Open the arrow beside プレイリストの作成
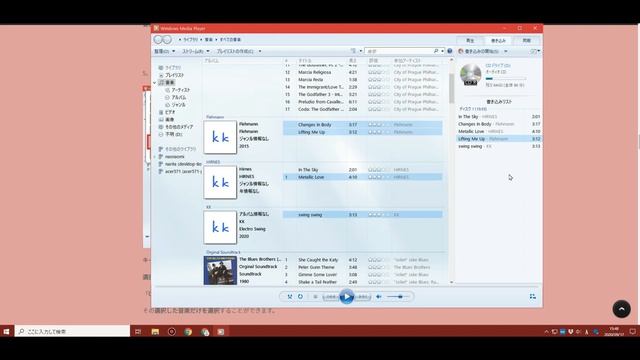This screenshot has width=640, height=360. tap(260, 51)
